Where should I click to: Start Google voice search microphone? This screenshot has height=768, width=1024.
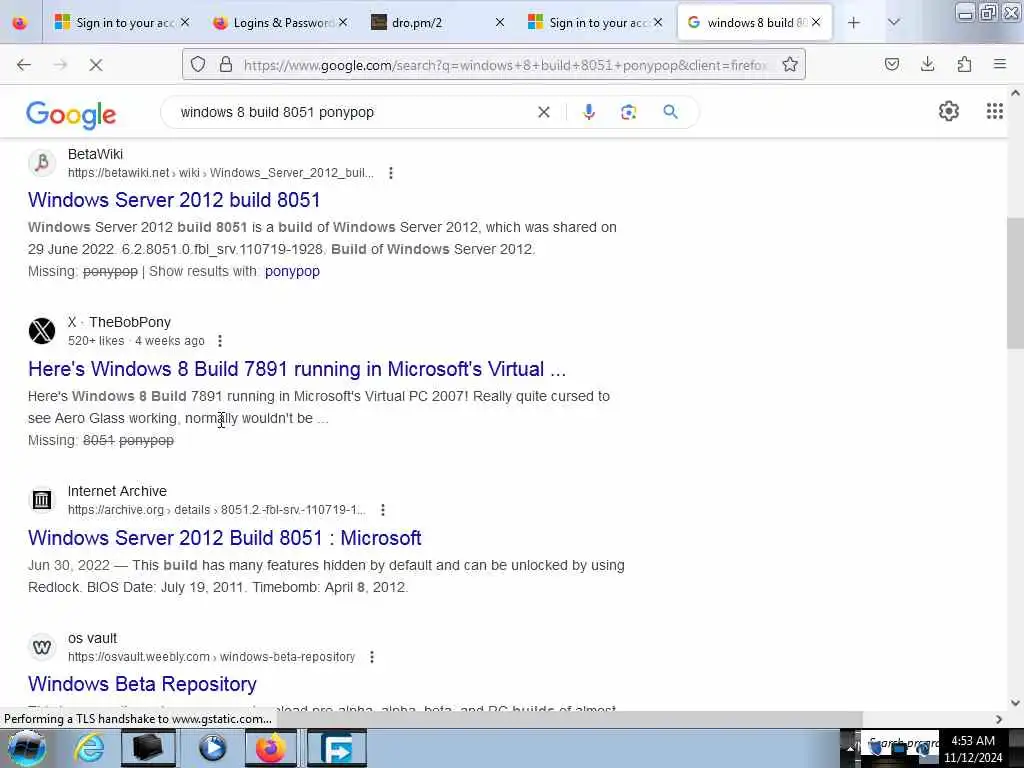click(x=589, y=112)
